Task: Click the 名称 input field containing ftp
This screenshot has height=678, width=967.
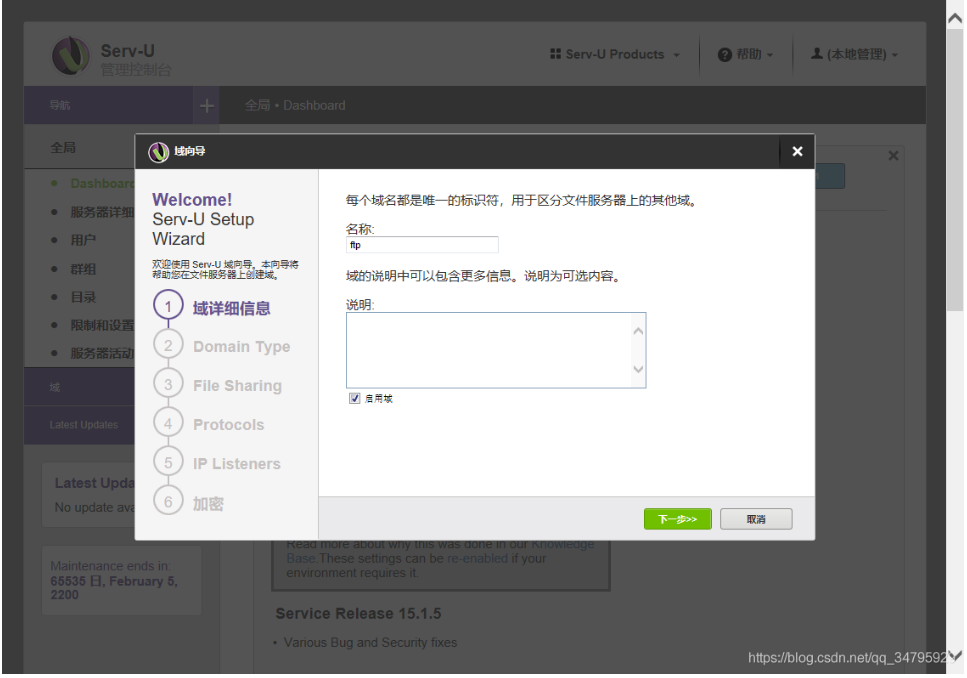Action: [x=422, y=245]
